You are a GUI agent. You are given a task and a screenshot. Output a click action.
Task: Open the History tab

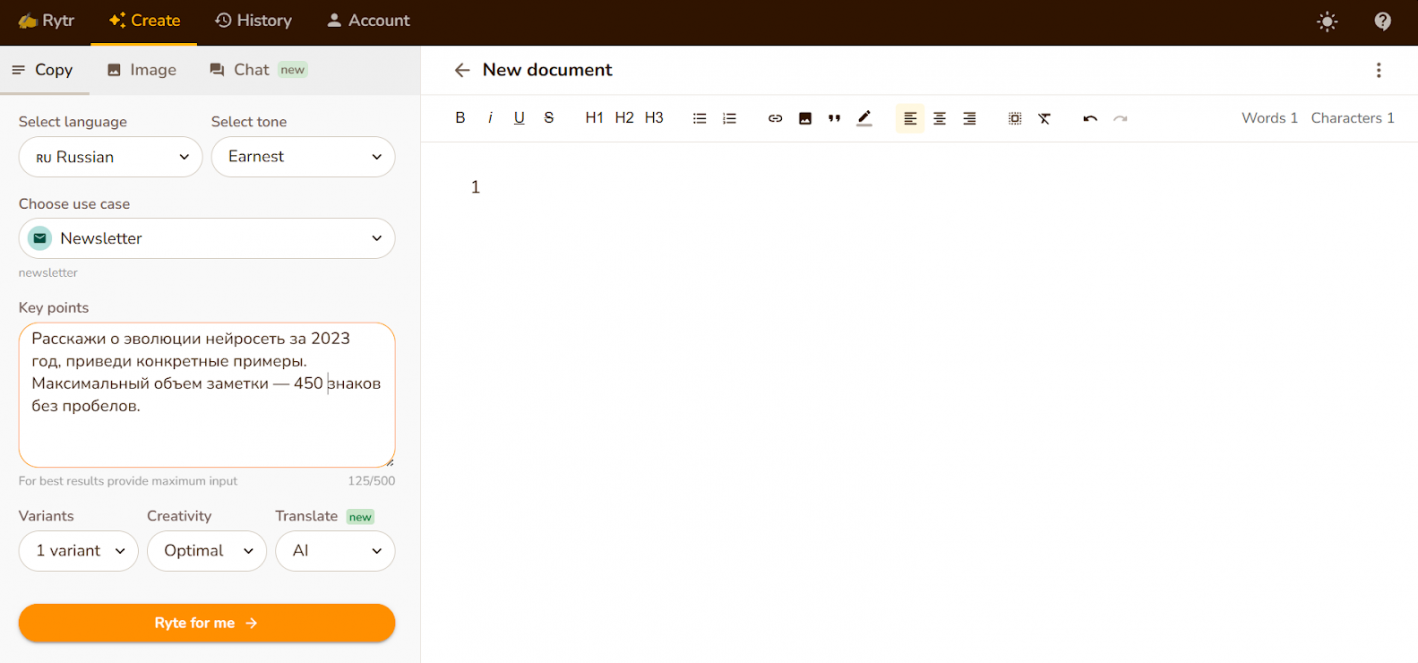click(x=253, y=20)
